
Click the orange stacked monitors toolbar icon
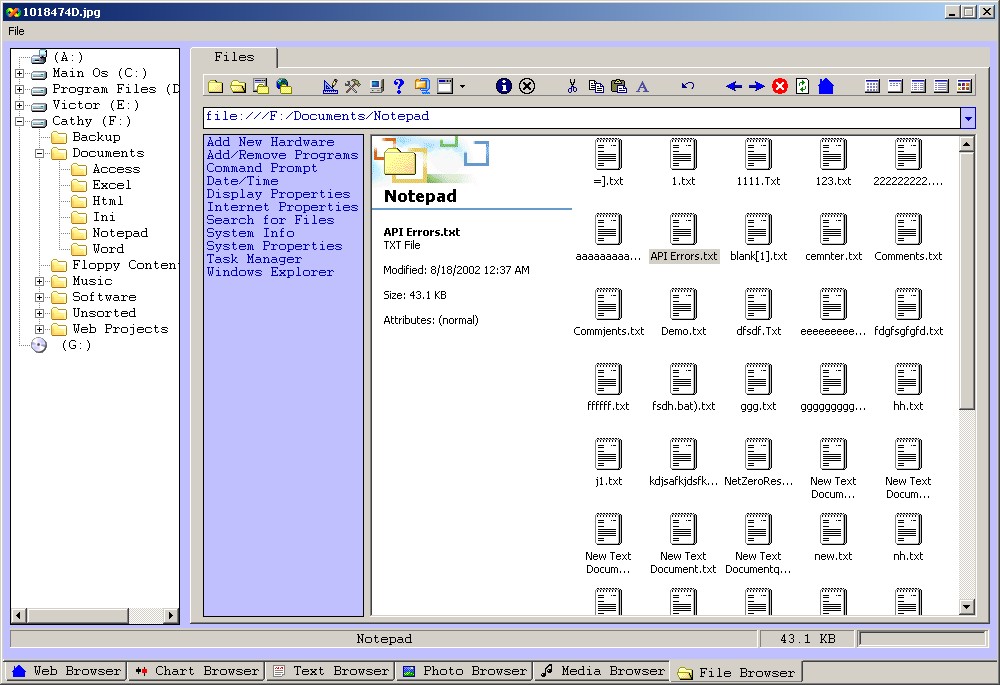[x=422, y=86]
